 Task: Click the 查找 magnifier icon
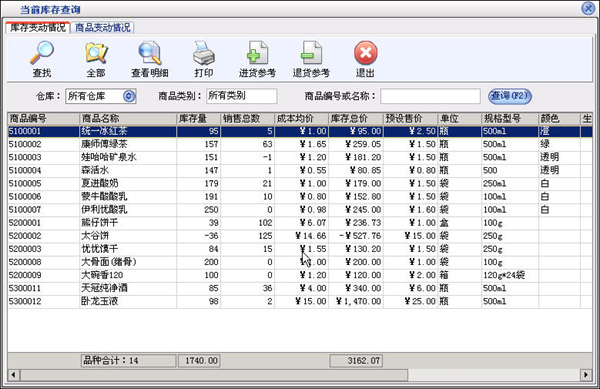[x=42, y=53]
